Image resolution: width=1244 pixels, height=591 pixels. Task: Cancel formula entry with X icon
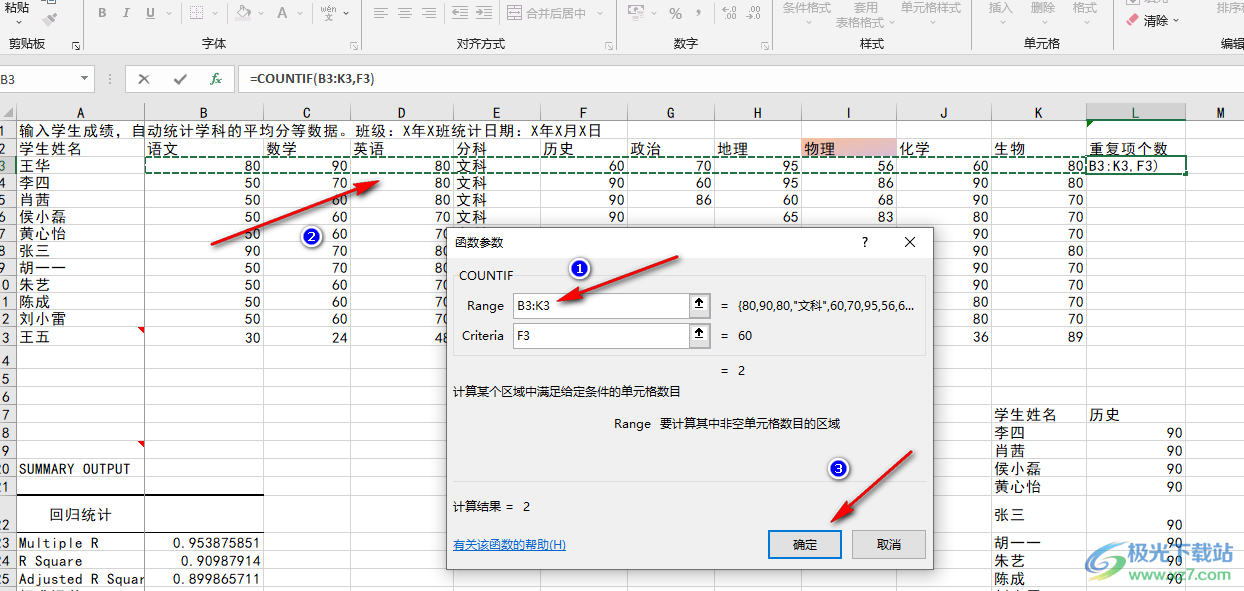[144, 79]
